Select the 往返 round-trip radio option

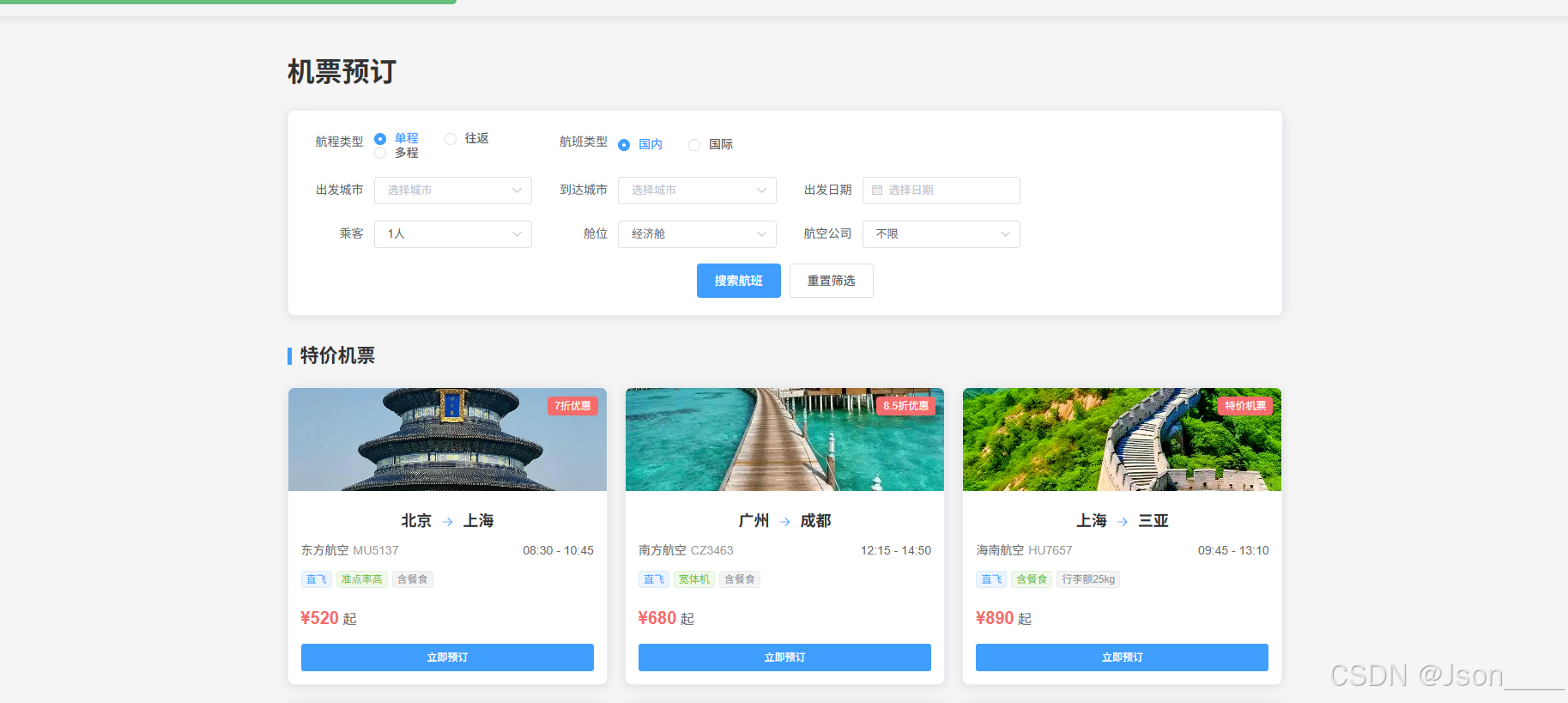467,138
